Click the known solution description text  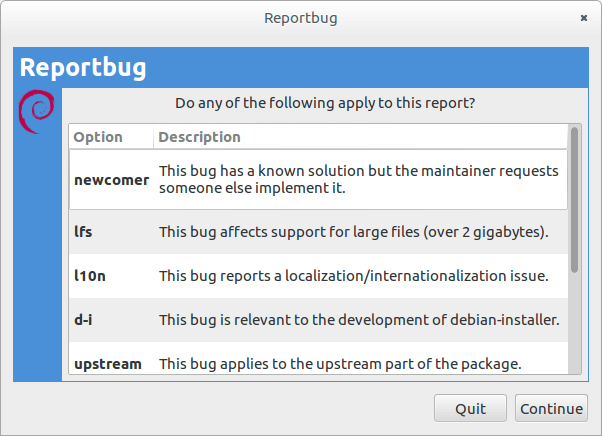pyautogui.click(x=358, y=179)
